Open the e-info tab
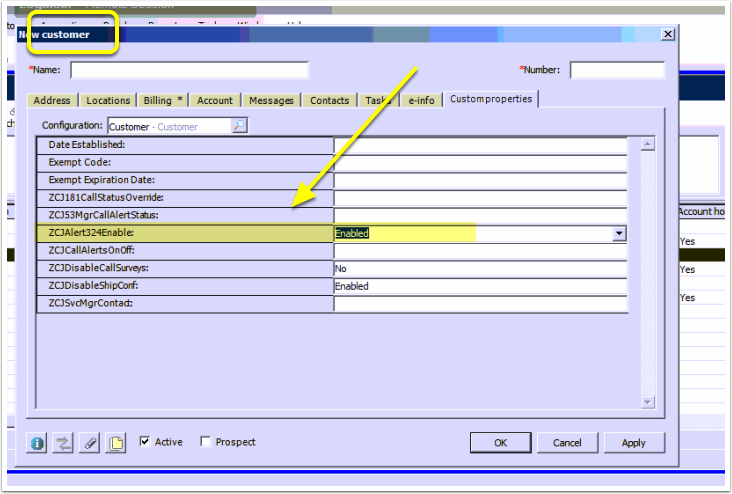 click(x=422, y=100)
